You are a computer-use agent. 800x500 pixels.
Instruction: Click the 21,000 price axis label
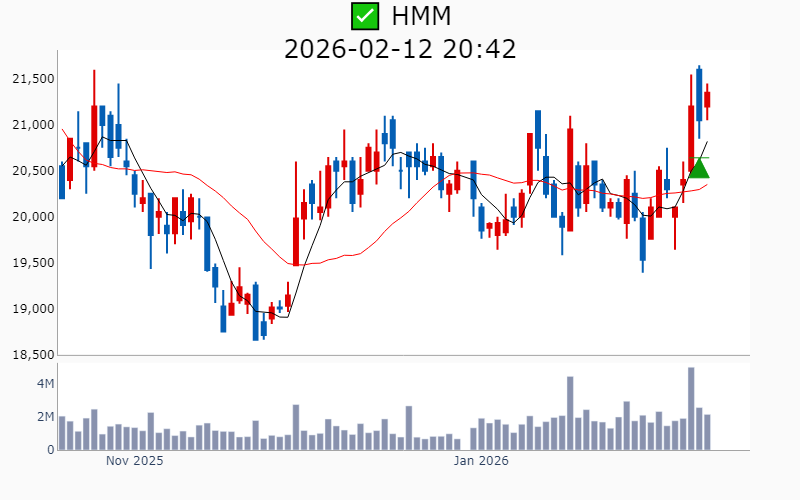pos(30,125)
